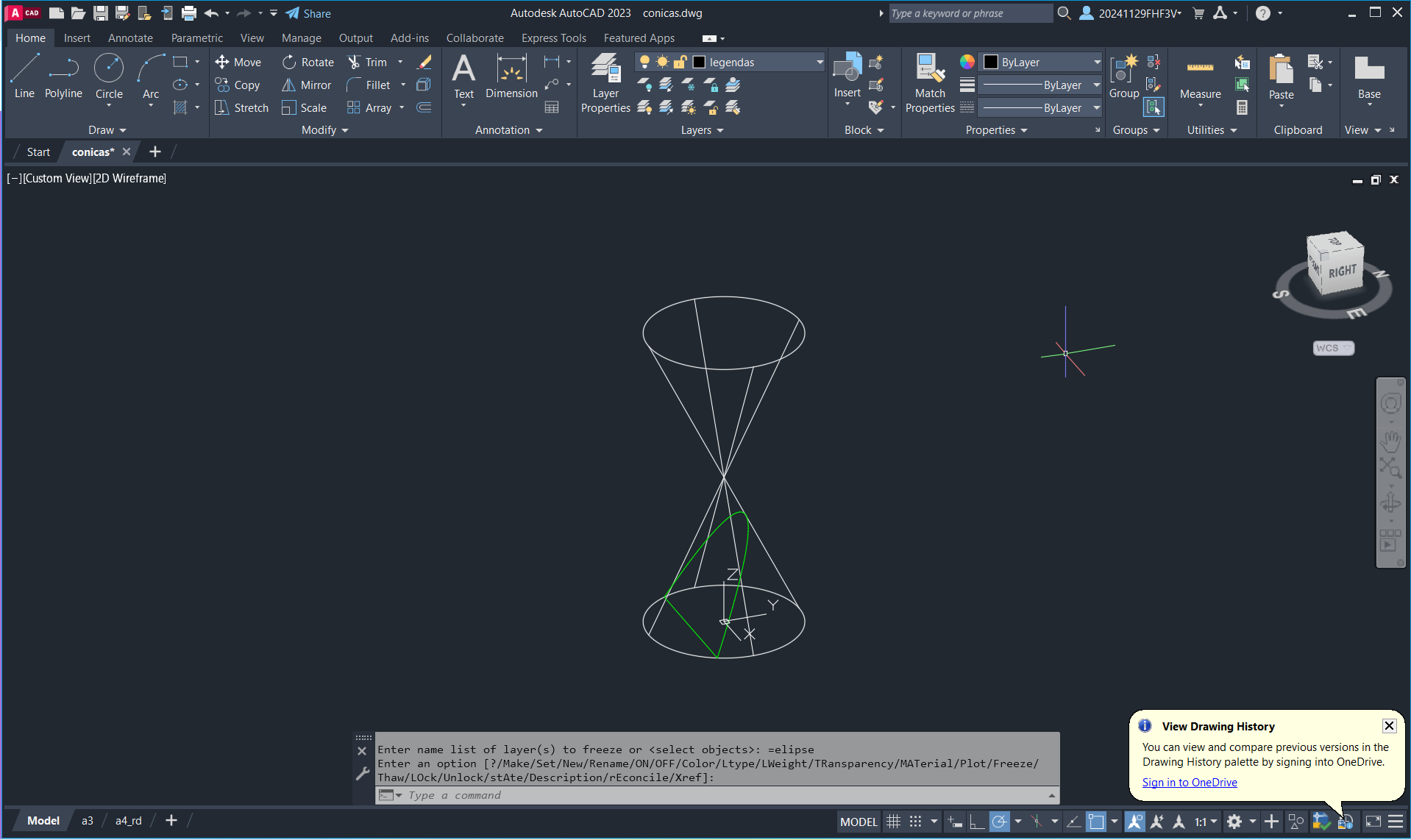Select the Circle tool
Screen dimensions: 1411x840
[109, 76]
